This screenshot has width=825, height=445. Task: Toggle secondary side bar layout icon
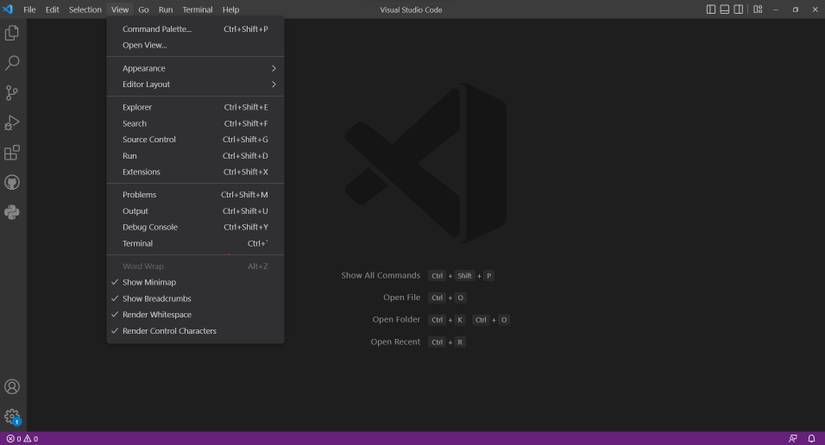pos(738,9)
